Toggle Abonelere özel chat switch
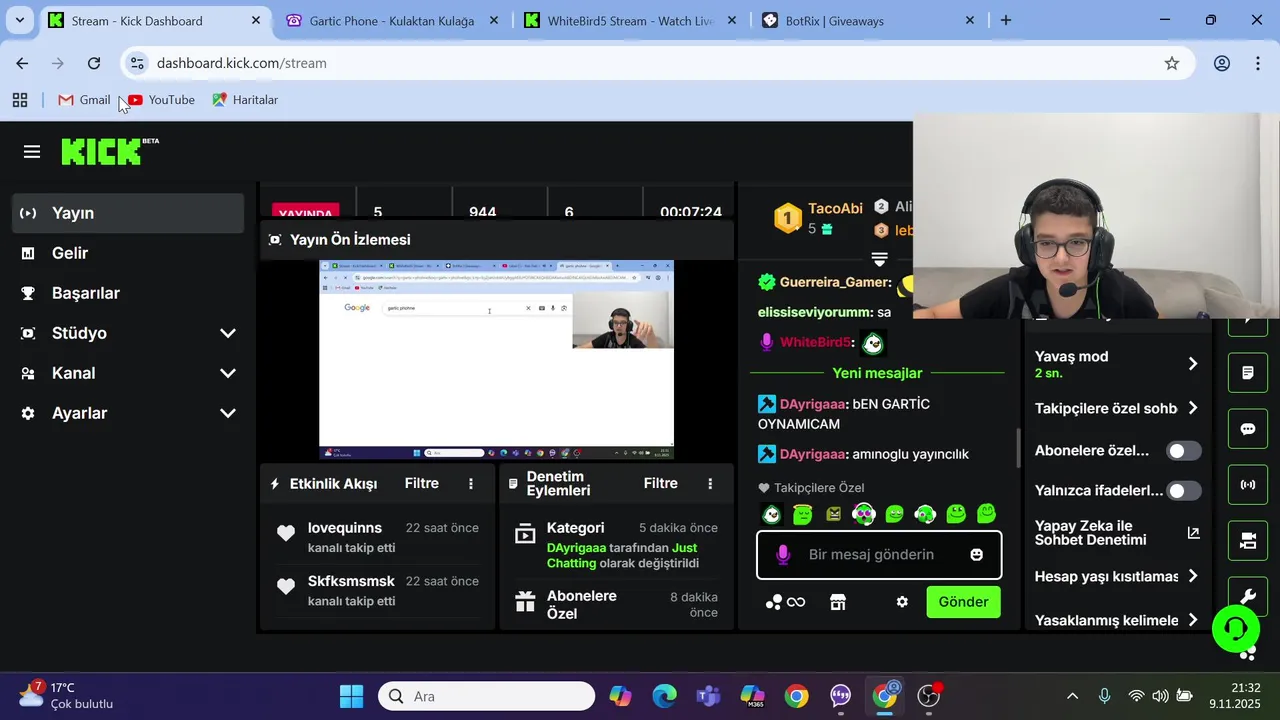The width and height of the screenshot is (1280, 720). pyautogui.click(x=1184, y=451)
